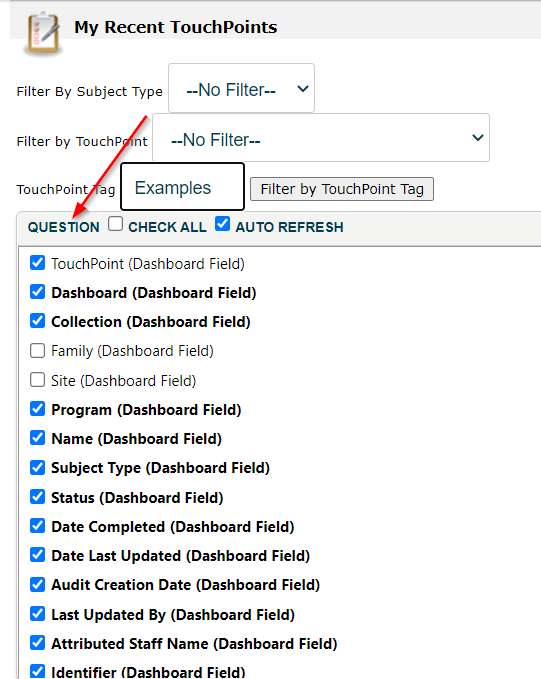Toggle the Name (Dashboard Field) checkbox

[x=37, y=438]
